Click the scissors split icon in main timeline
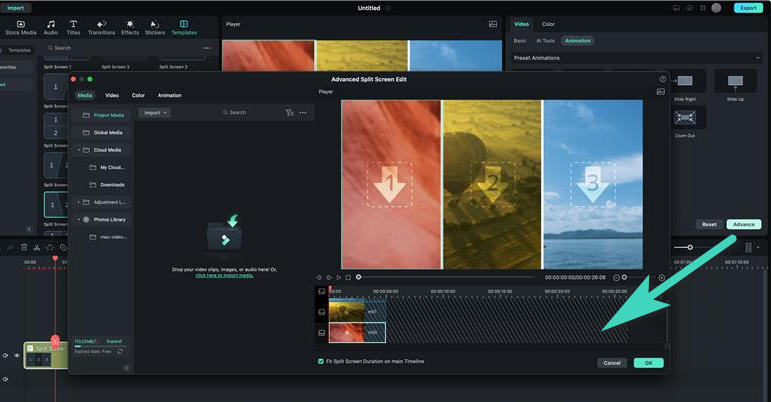 tap(36, 248)
